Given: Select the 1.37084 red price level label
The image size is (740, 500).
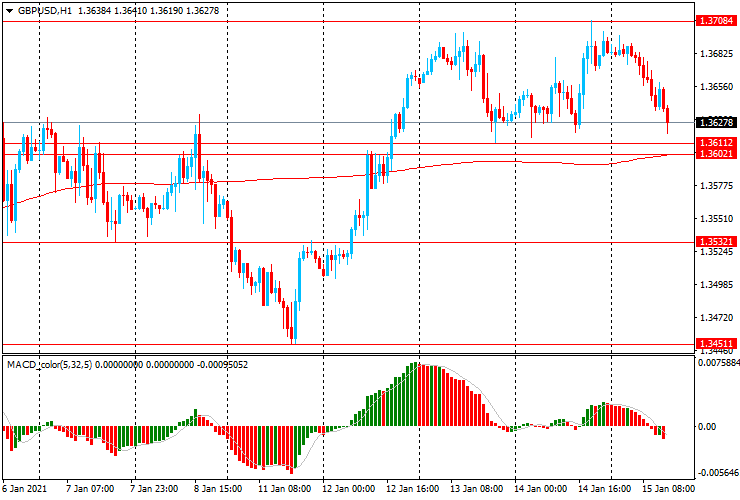Looking at the screenshot, I should click(717, 20).
